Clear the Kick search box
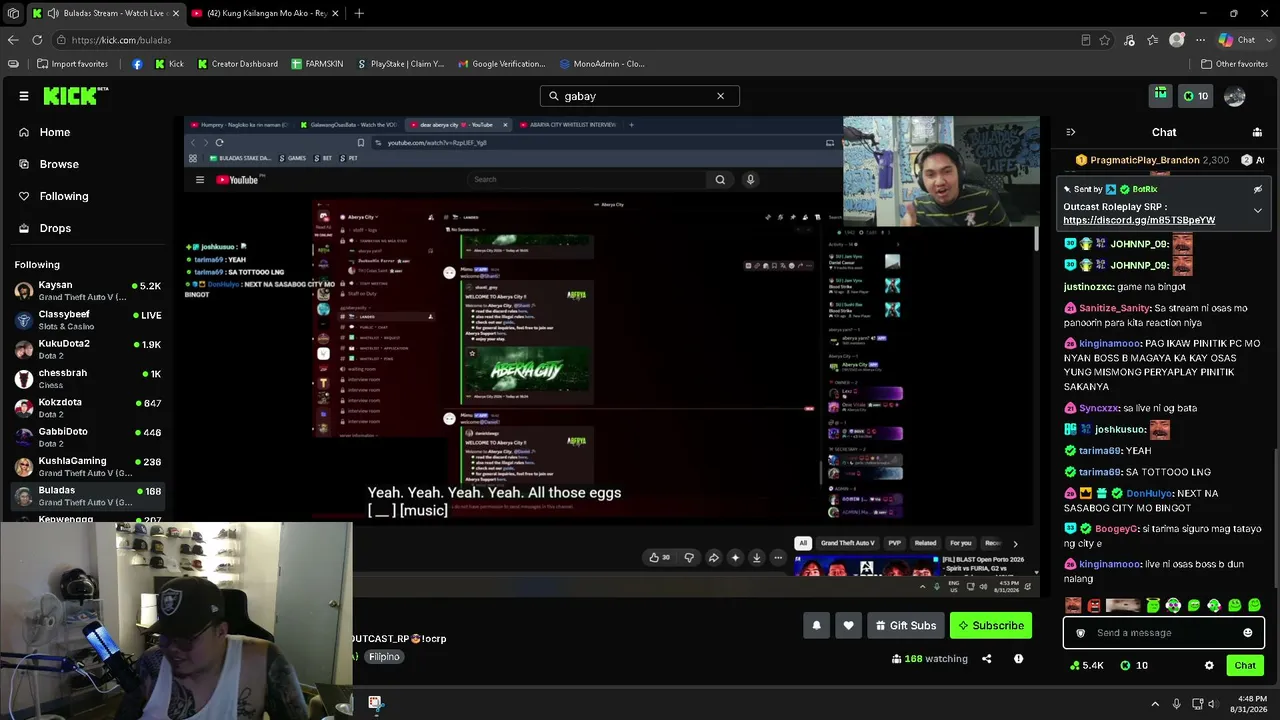This screenshot has width=1280, height=720. pos(720,96)
